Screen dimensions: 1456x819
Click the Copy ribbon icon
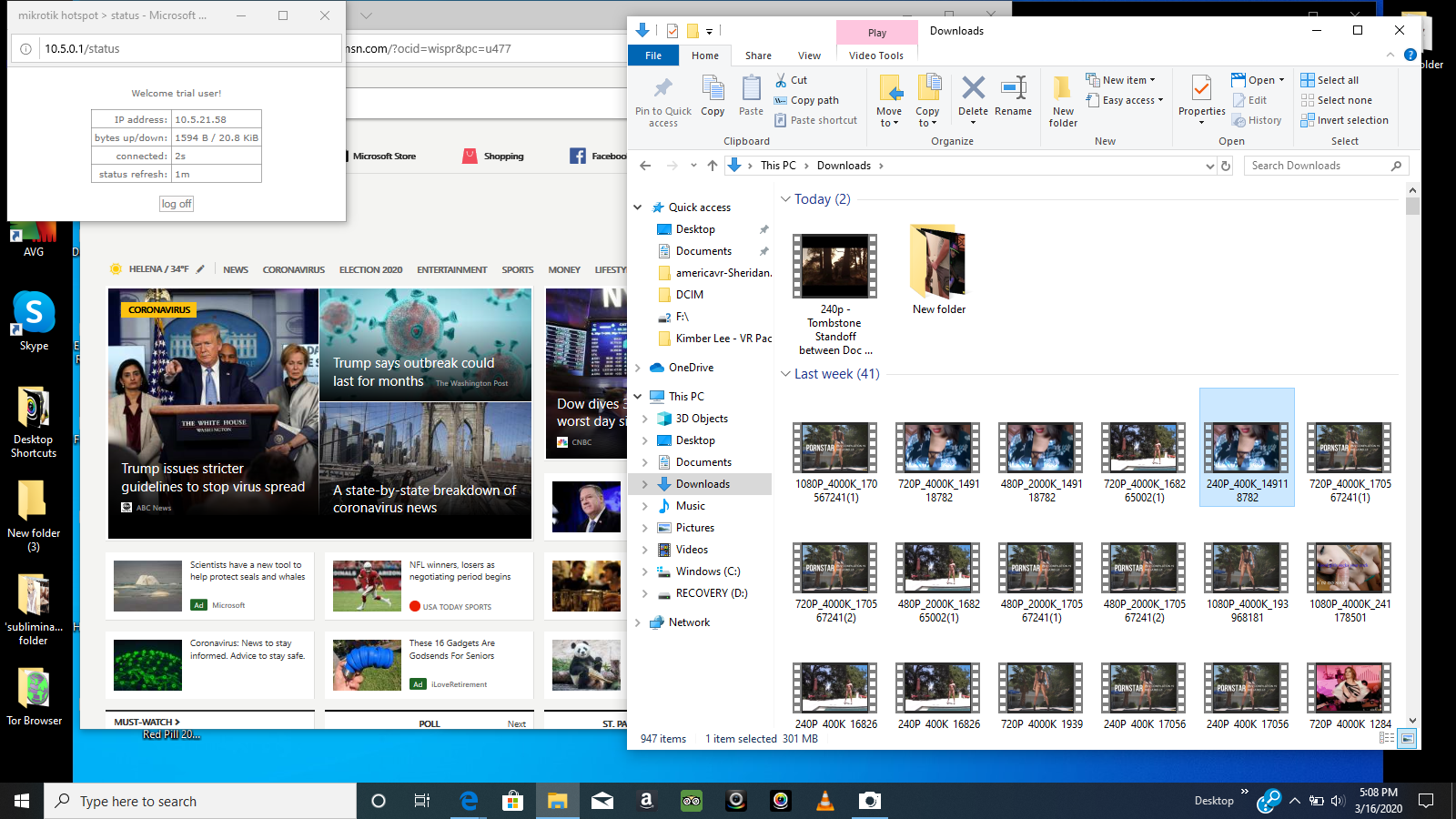pyautogui.click(x=713, y=96)
